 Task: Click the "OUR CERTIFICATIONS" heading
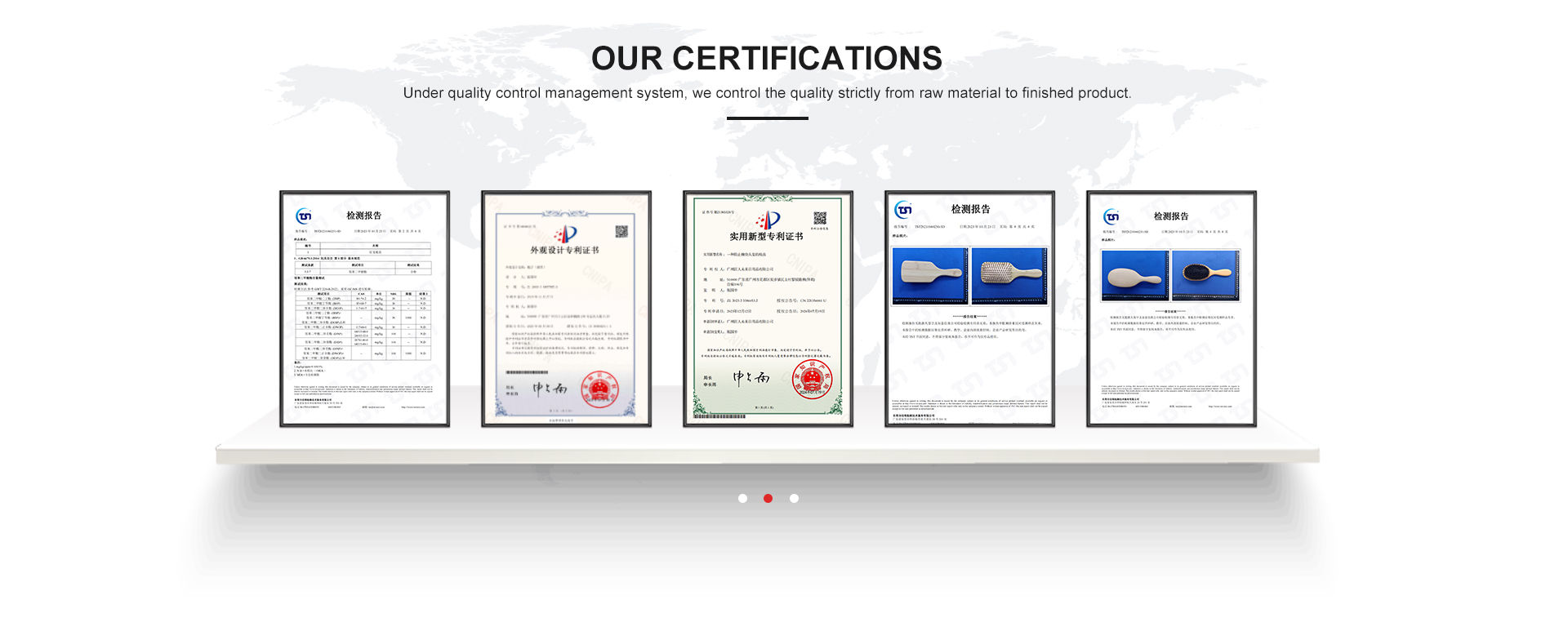767,59
